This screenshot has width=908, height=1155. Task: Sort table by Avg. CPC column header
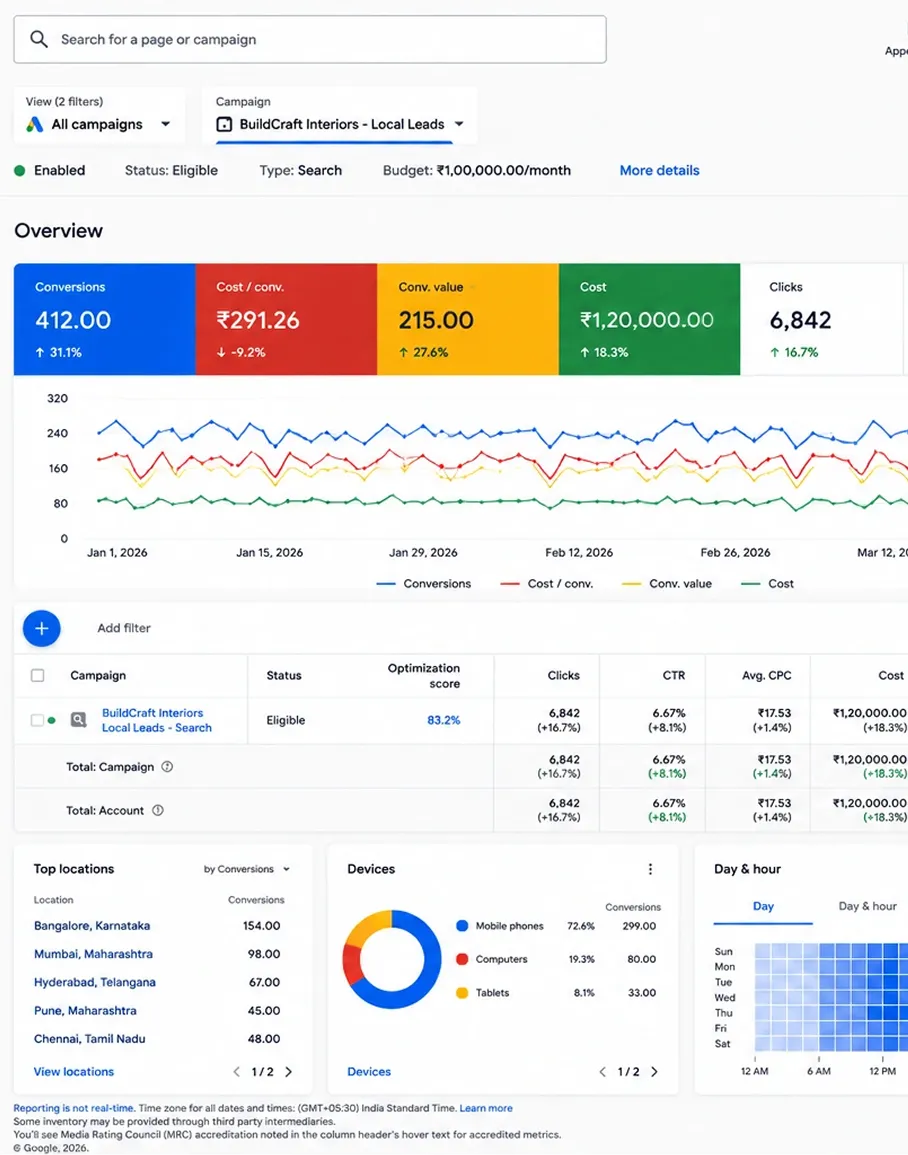[x=767, y=675]
